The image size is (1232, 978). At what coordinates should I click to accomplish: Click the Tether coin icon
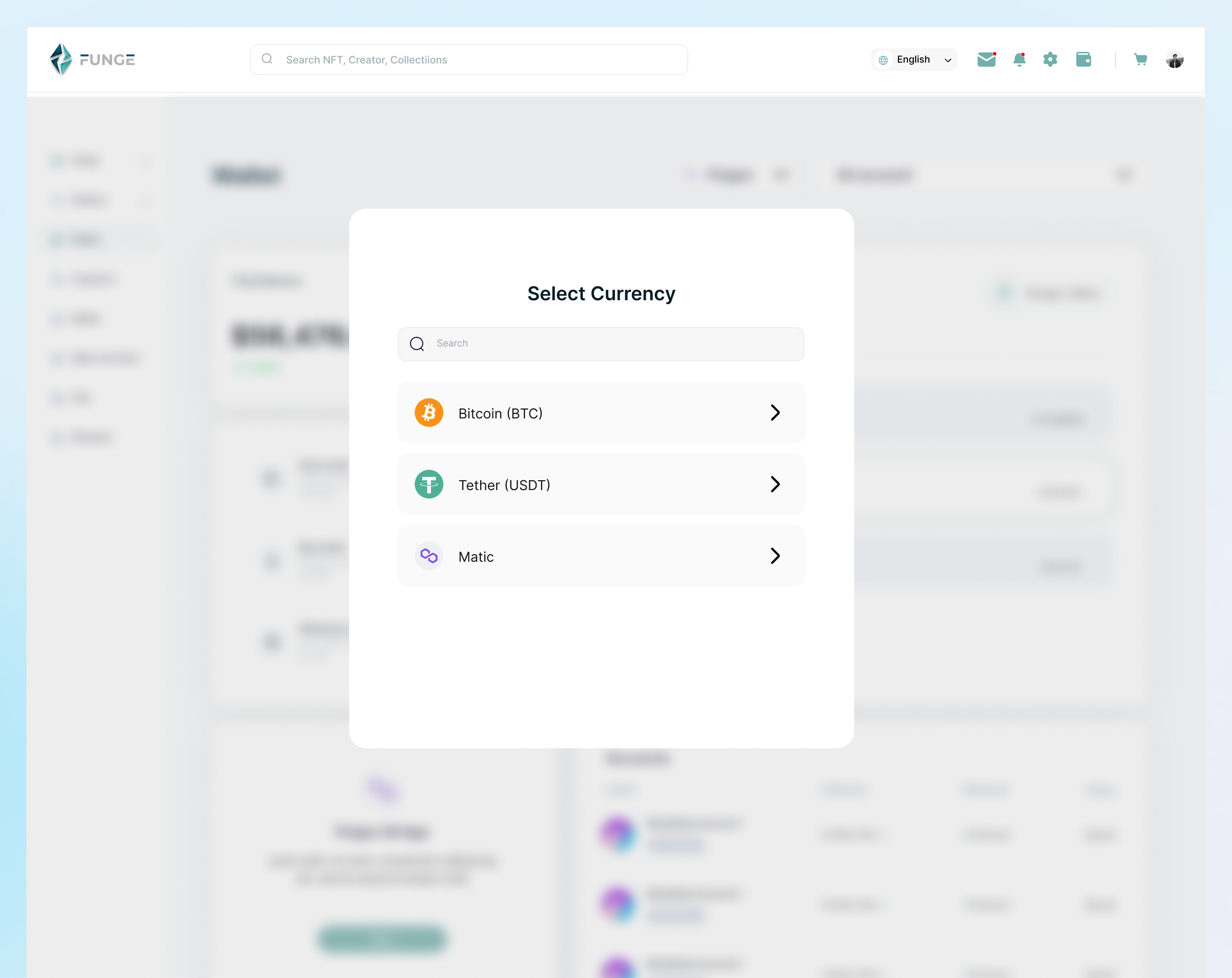(428, 484)
